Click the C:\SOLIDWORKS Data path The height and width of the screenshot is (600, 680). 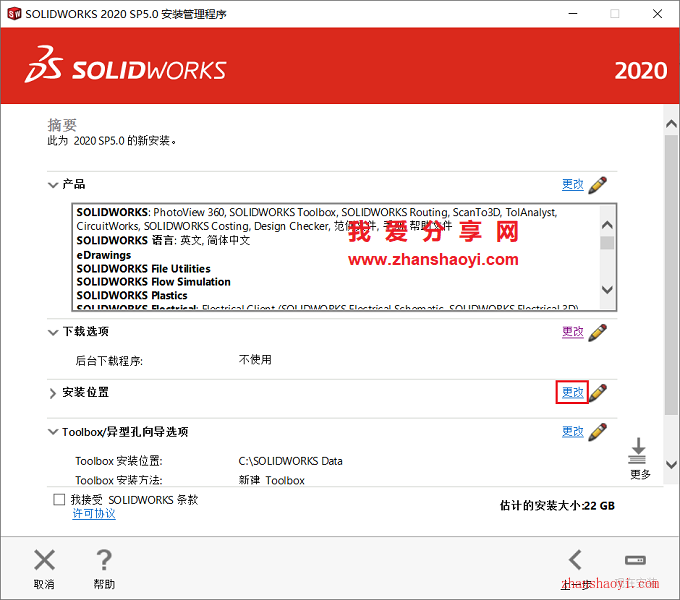291,461
